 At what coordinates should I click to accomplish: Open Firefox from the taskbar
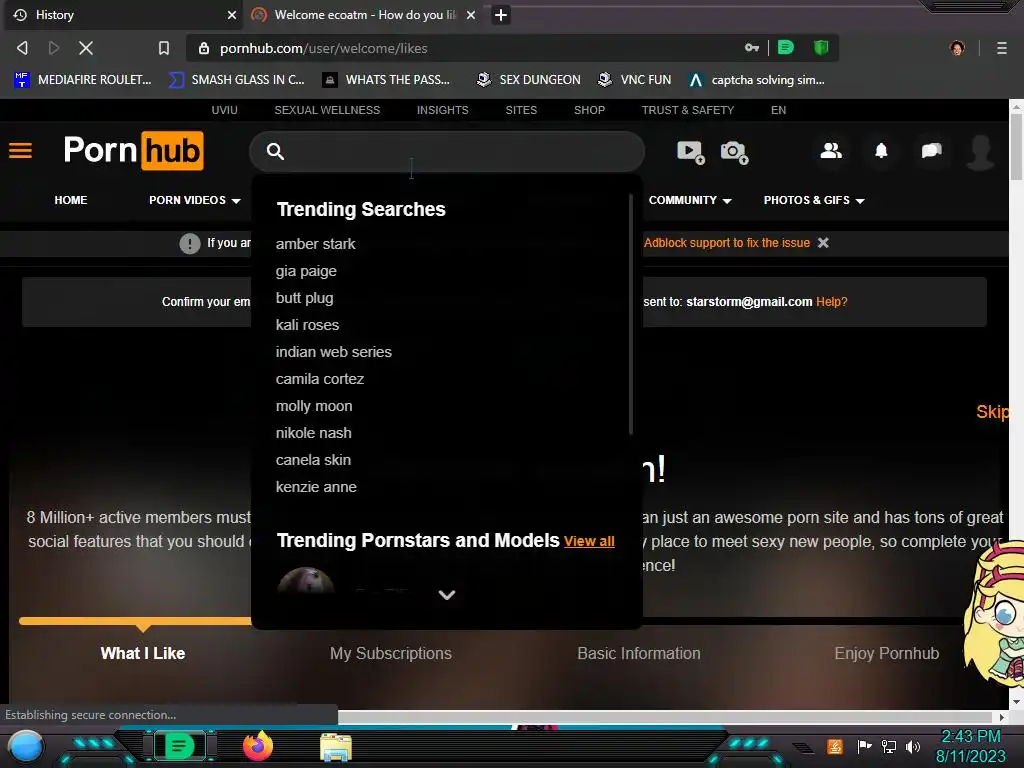[258, 746]
